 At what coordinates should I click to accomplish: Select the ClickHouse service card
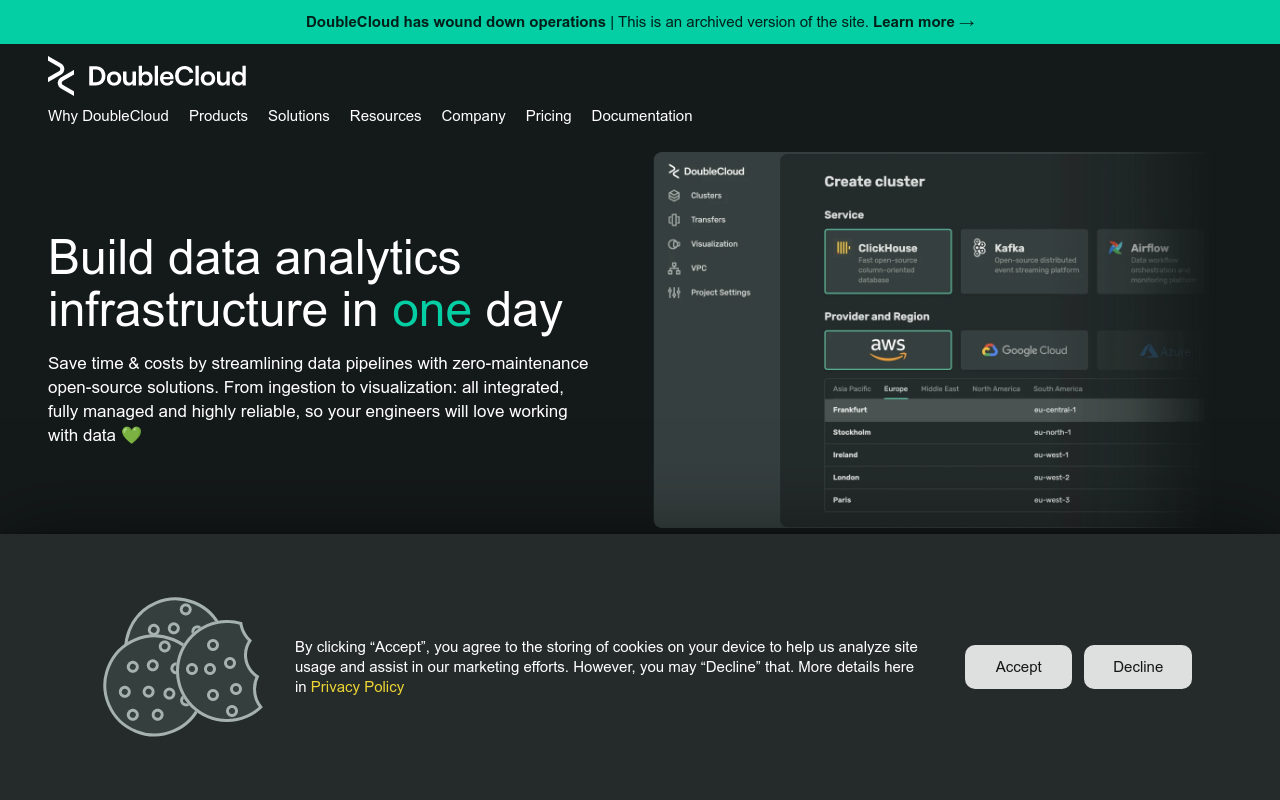888,261
